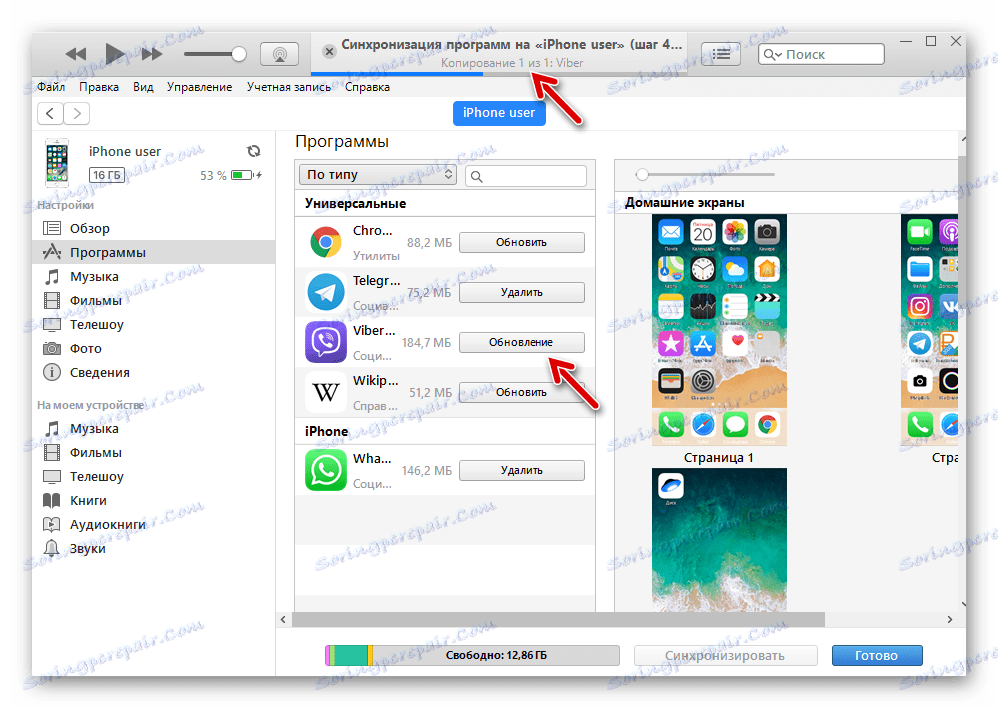Click the WhatsApp app icon under iPhone section
This screenshot has height=708, width=998.
coord(325,470)
